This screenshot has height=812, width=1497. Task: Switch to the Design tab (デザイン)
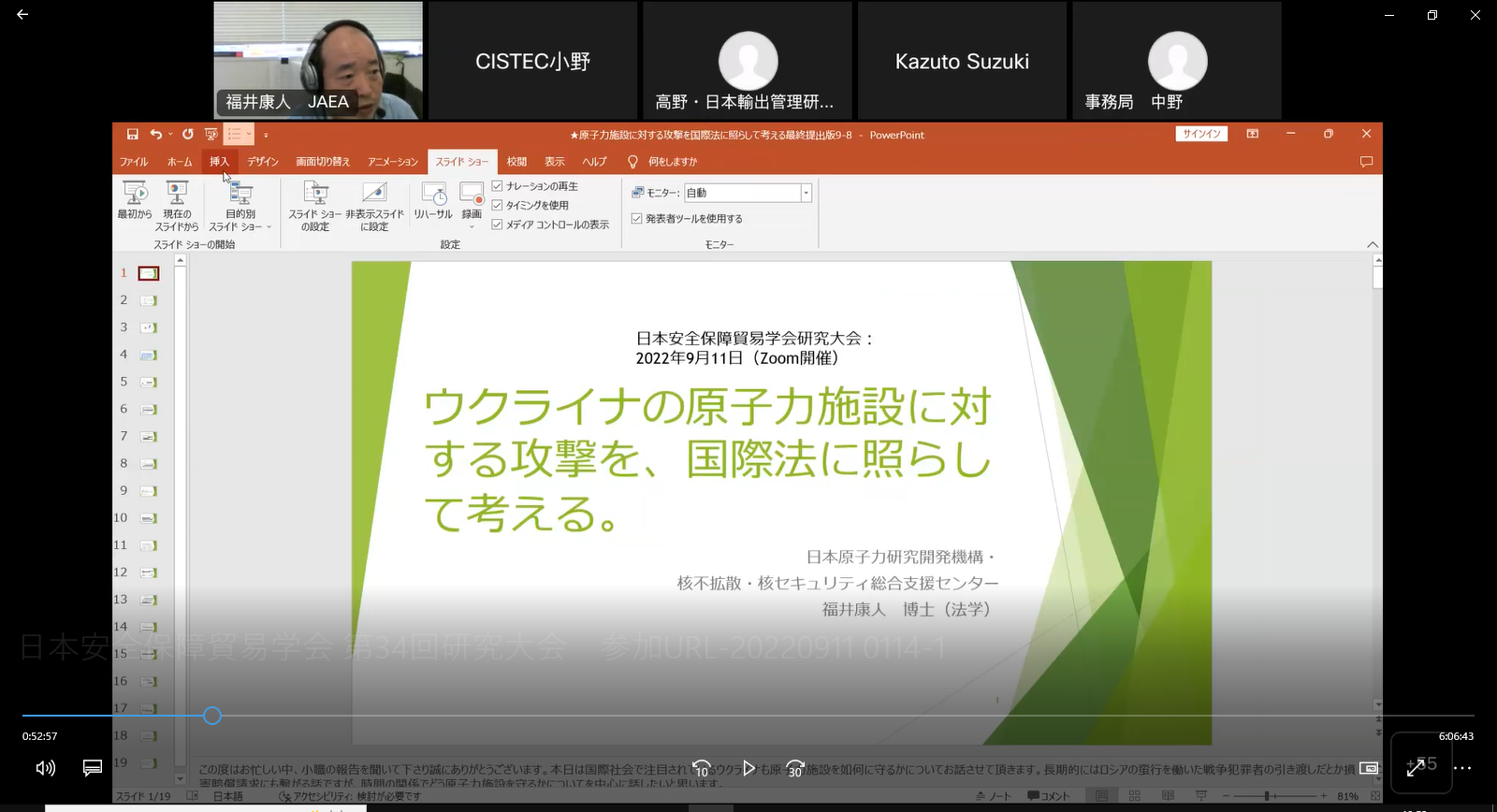coord(263,162)
